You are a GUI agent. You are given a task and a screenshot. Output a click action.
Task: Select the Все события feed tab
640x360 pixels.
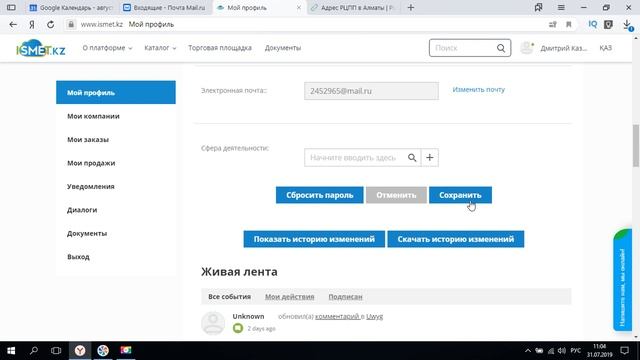click(229, 297)
